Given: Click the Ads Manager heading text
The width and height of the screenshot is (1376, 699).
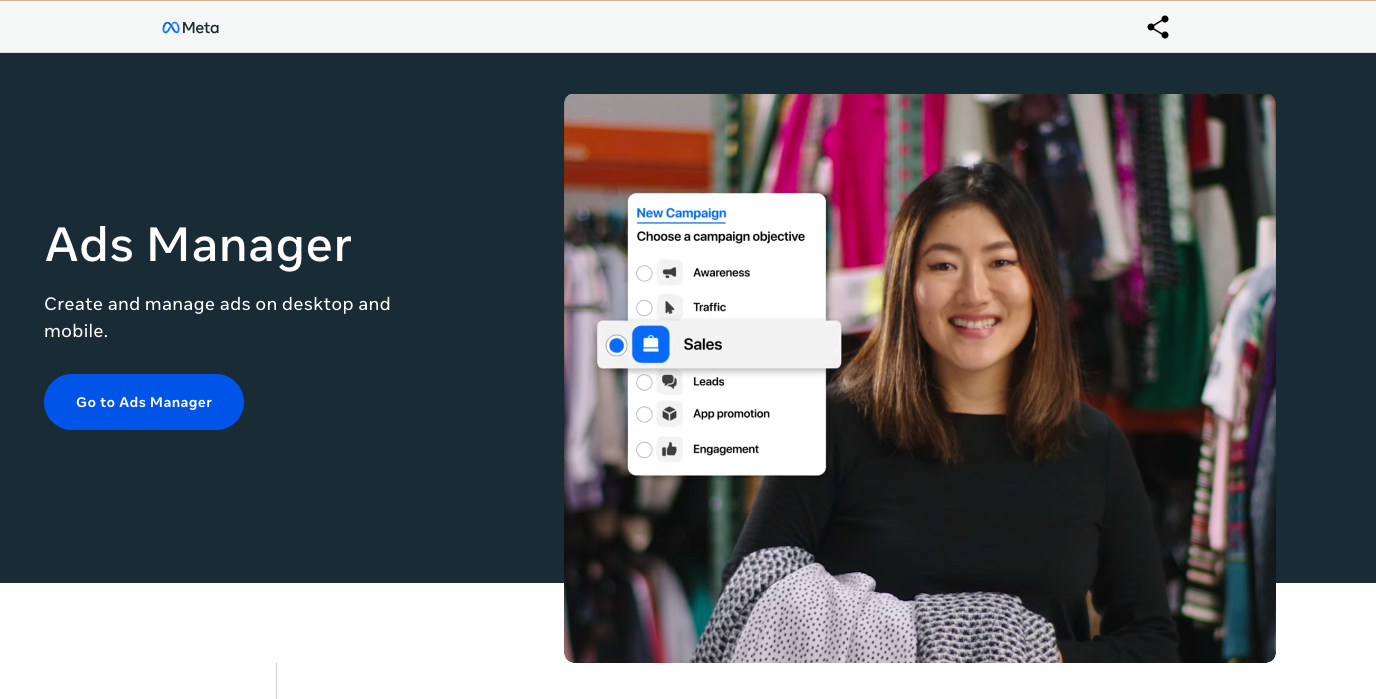Looking at the screenshot, I should point(198,244).
